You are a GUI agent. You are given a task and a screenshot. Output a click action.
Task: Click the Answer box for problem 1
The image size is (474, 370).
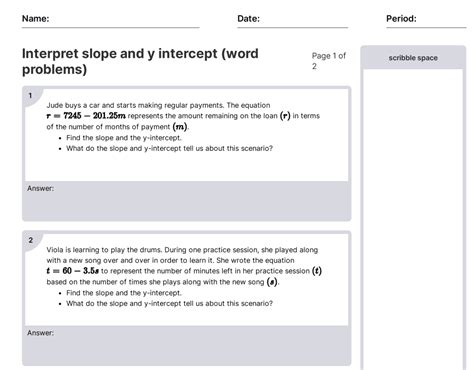186,201
